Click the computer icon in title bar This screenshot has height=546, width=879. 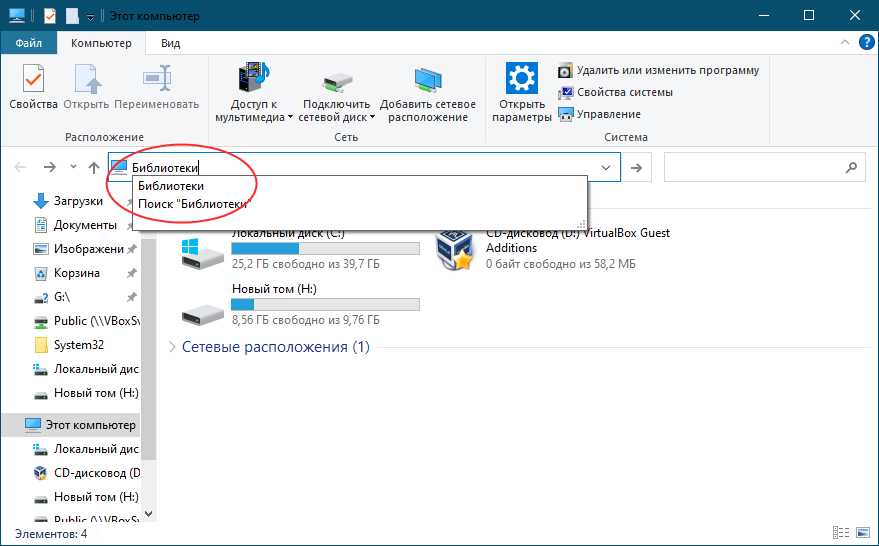(x=17, y=16)
